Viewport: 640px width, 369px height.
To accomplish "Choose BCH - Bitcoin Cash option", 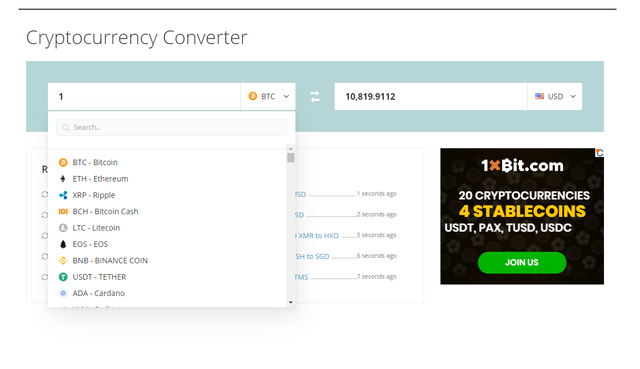I will pos(167,211).
